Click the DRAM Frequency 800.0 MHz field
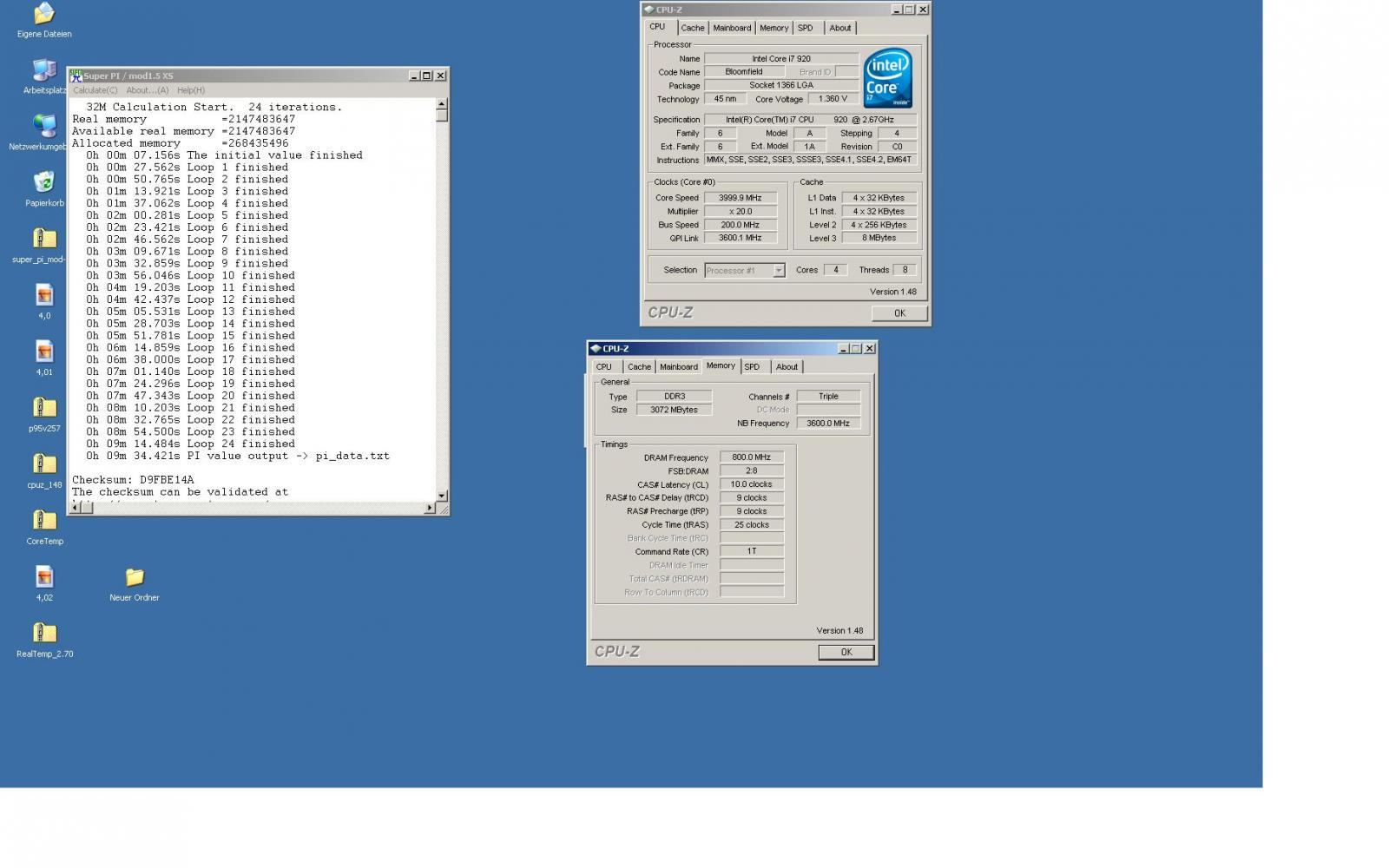1389x868 pixels. [x=752, y=457]
